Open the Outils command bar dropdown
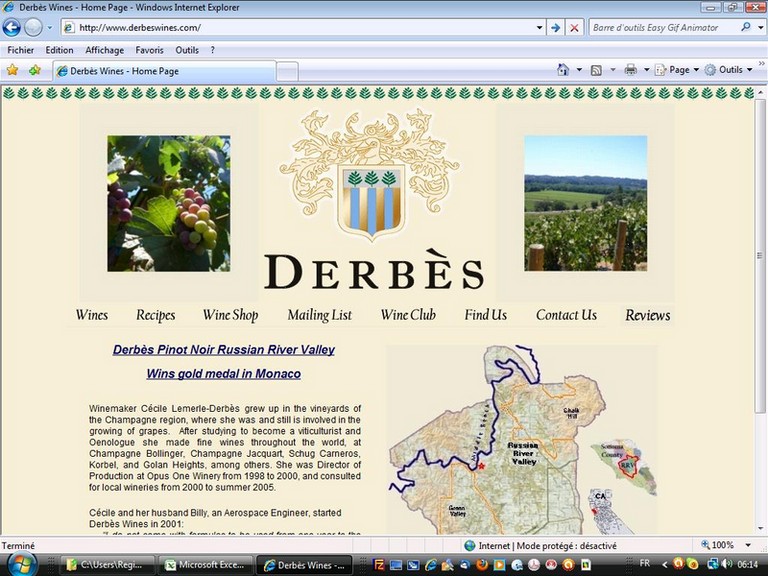Viewport: 768px width, 576px height. pos(730,70)
